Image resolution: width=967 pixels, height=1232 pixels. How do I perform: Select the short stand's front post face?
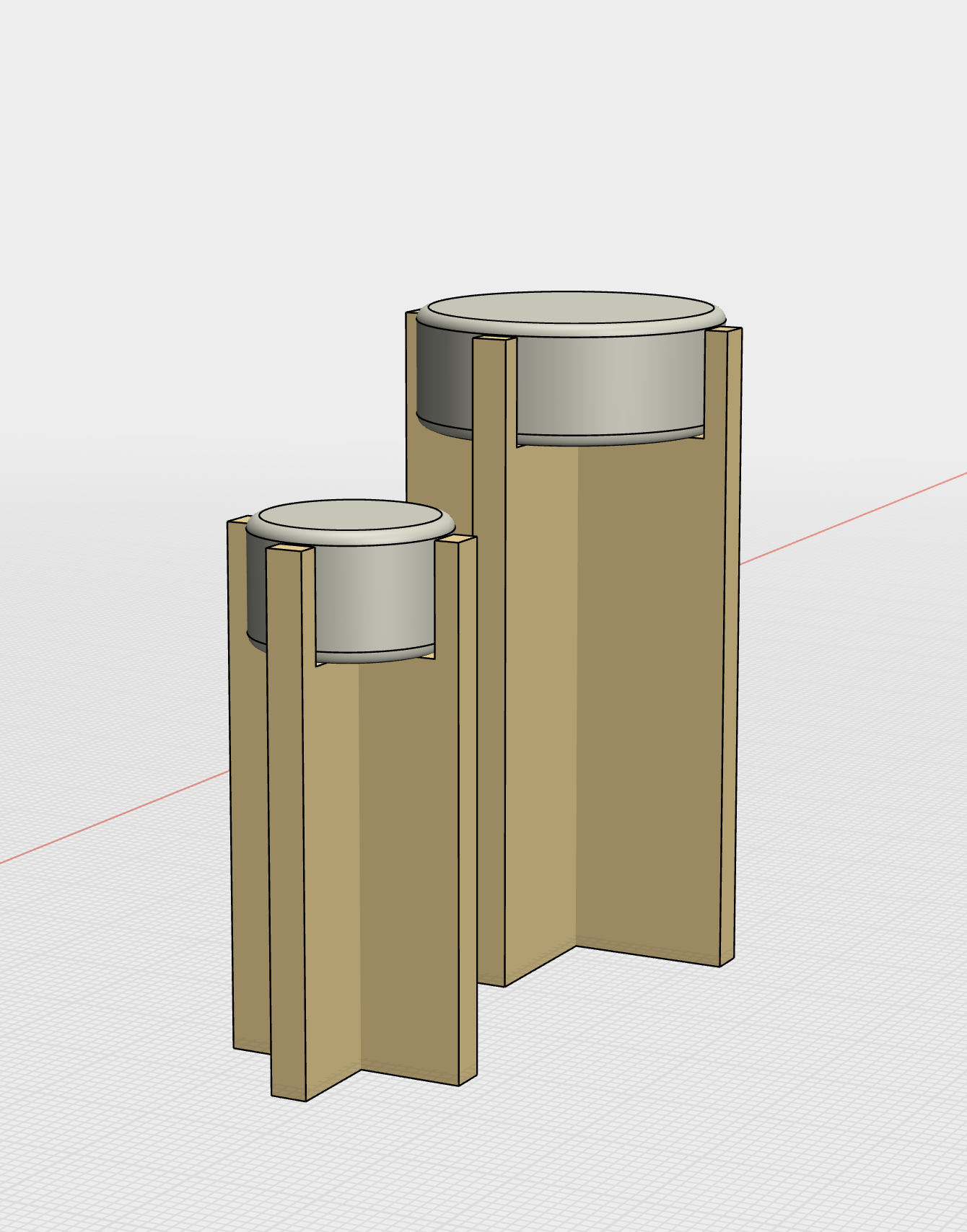pos(286,830)
